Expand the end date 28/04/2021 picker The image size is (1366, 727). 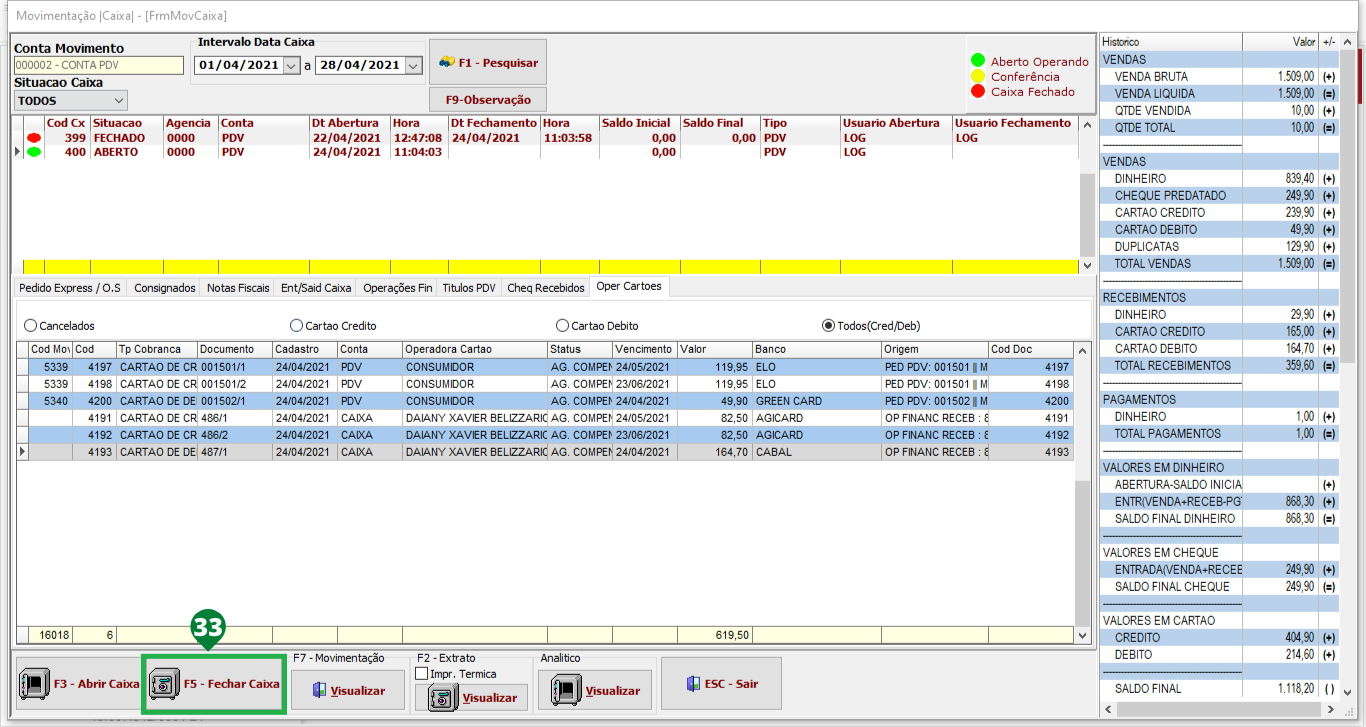tap(413, 65)
